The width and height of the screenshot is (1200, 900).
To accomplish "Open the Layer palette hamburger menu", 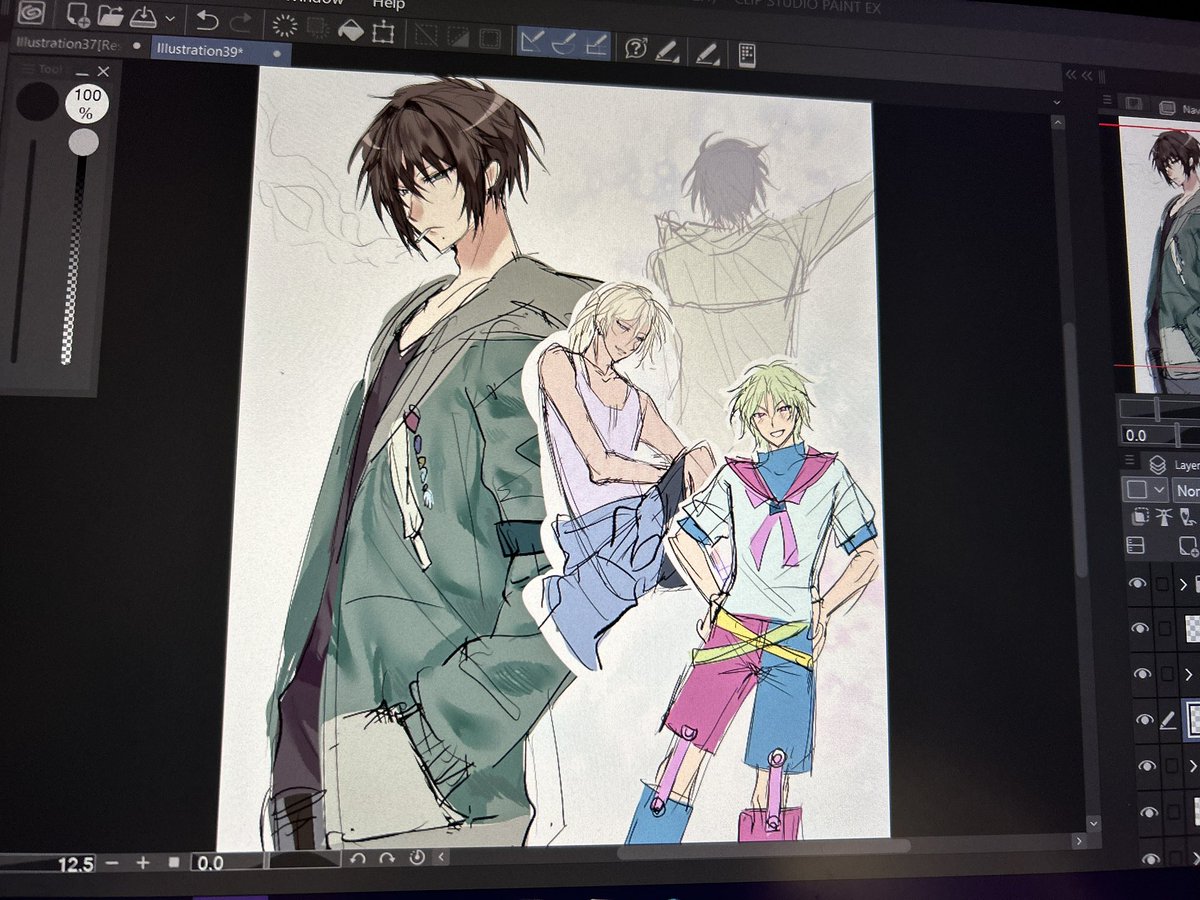I will tap(1130, 461).
